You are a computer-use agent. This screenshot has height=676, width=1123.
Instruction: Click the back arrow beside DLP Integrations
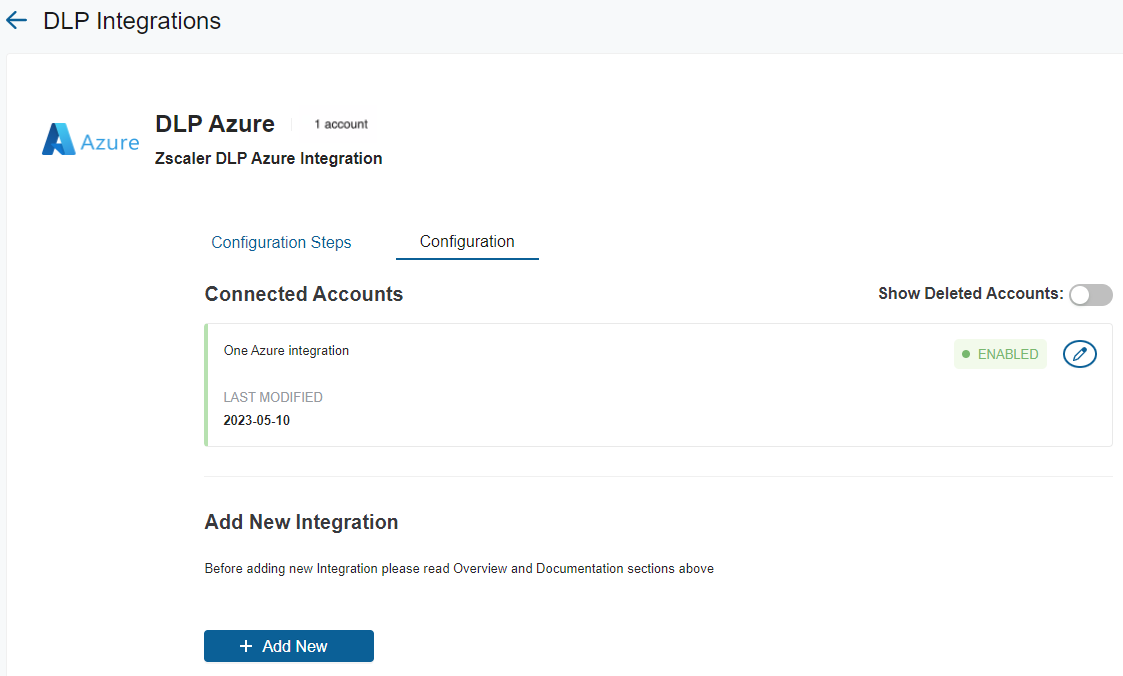(16, 21)
